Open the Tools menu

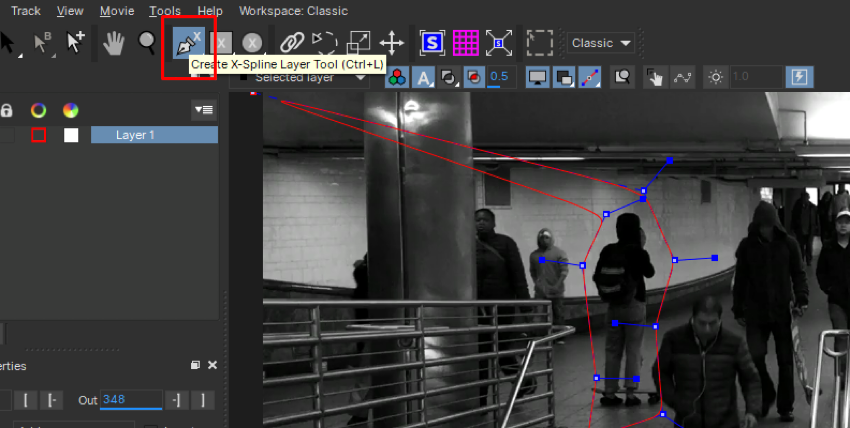click(x=165, y=11)
